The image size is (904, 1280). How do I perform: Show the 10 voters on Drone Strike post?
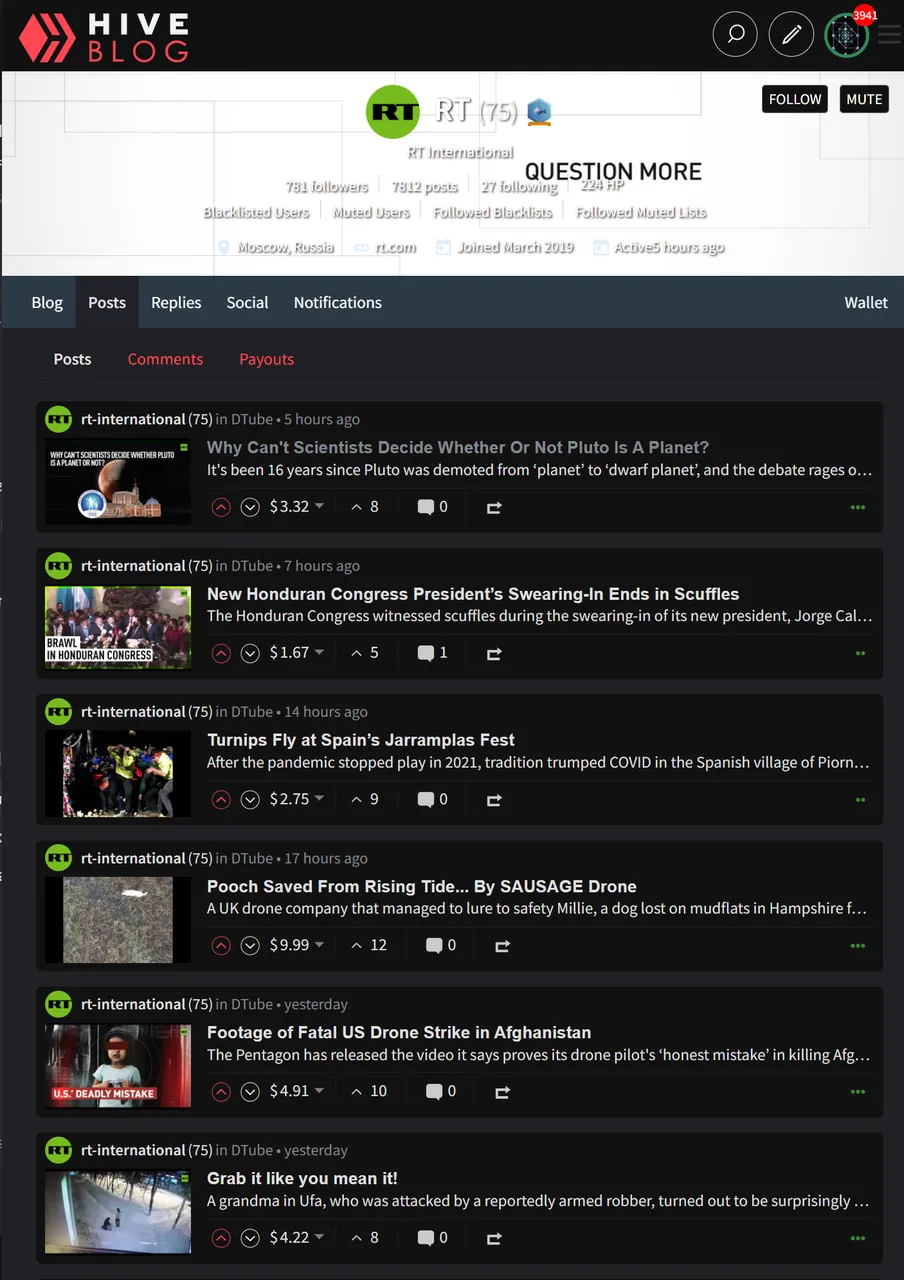coord(368,1091)
